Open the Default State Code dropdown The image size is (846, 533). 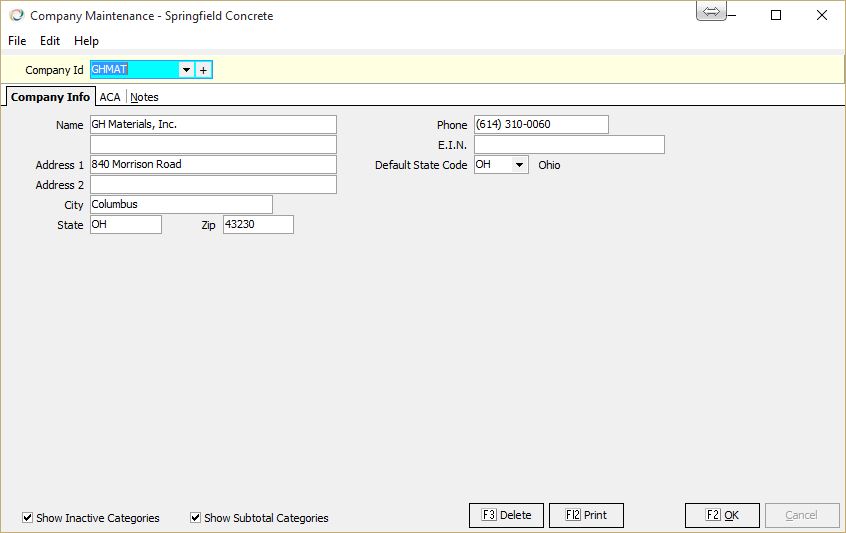click(519, 165)
